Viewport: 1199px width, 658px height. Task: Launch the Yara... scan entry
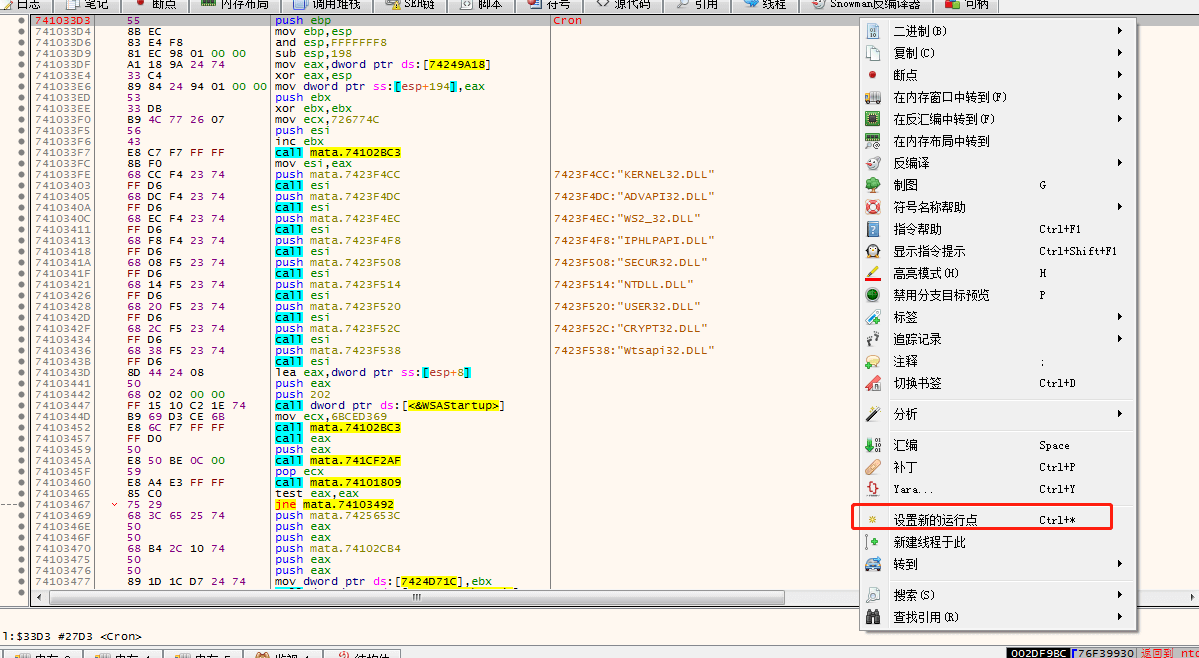(x=999, y=489)
